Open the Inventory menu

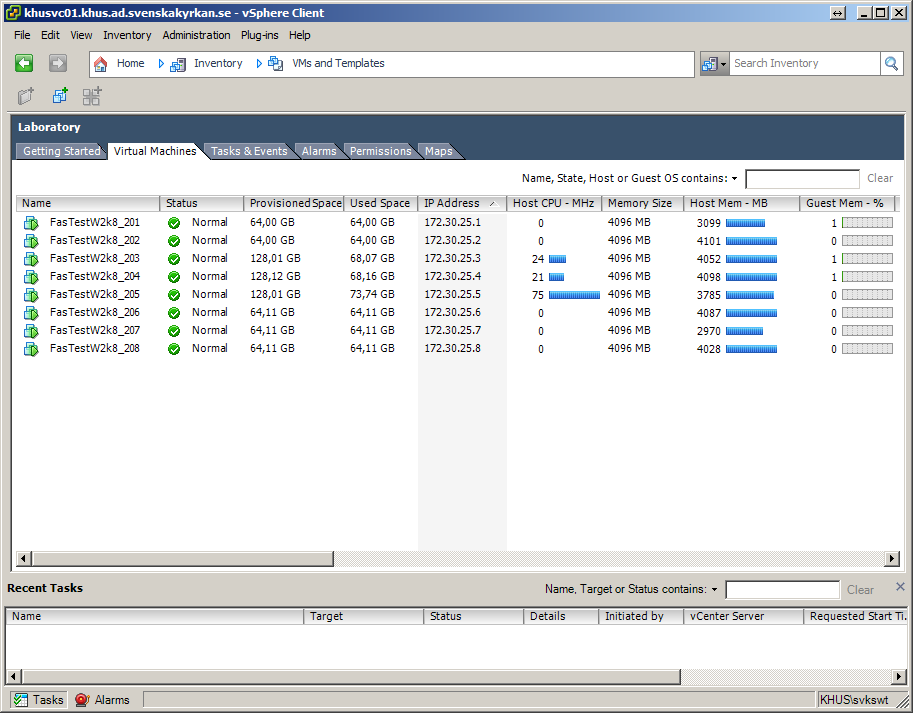pyautogui.click(x=127, y=35)
